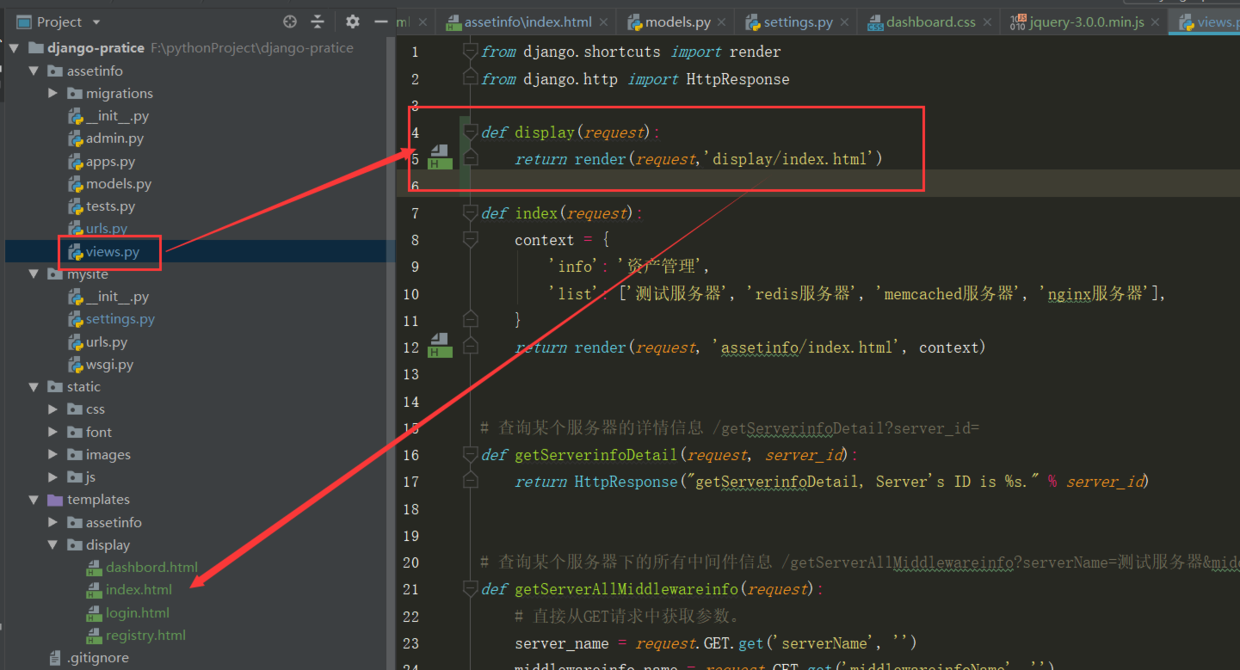This screenshot has height=670, width=1240.
Task: Click the Collapse All icon in Project toolbar
Action: [317, 21]
